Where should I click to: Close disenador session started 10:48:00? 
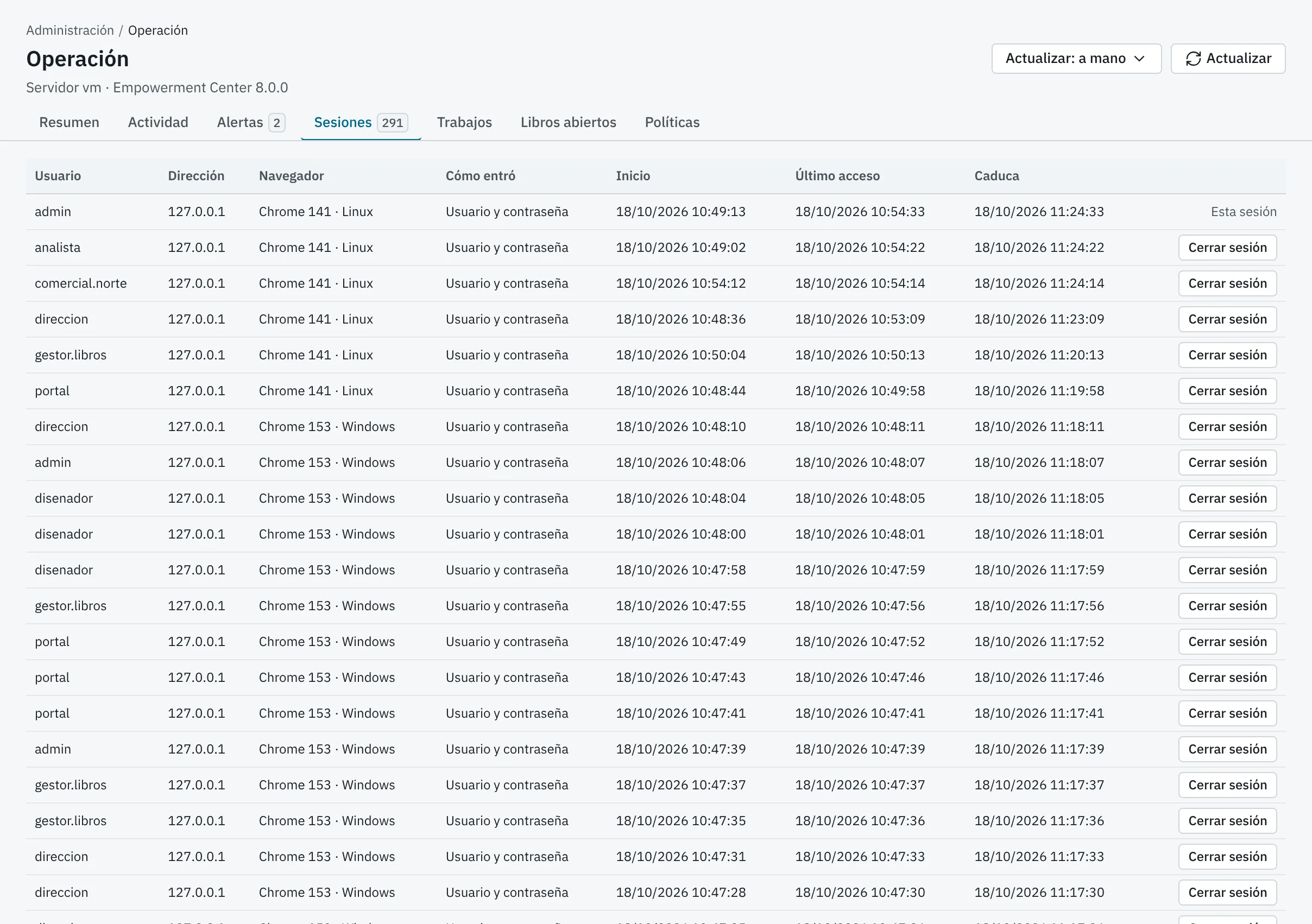click(x=1227, y=534)
